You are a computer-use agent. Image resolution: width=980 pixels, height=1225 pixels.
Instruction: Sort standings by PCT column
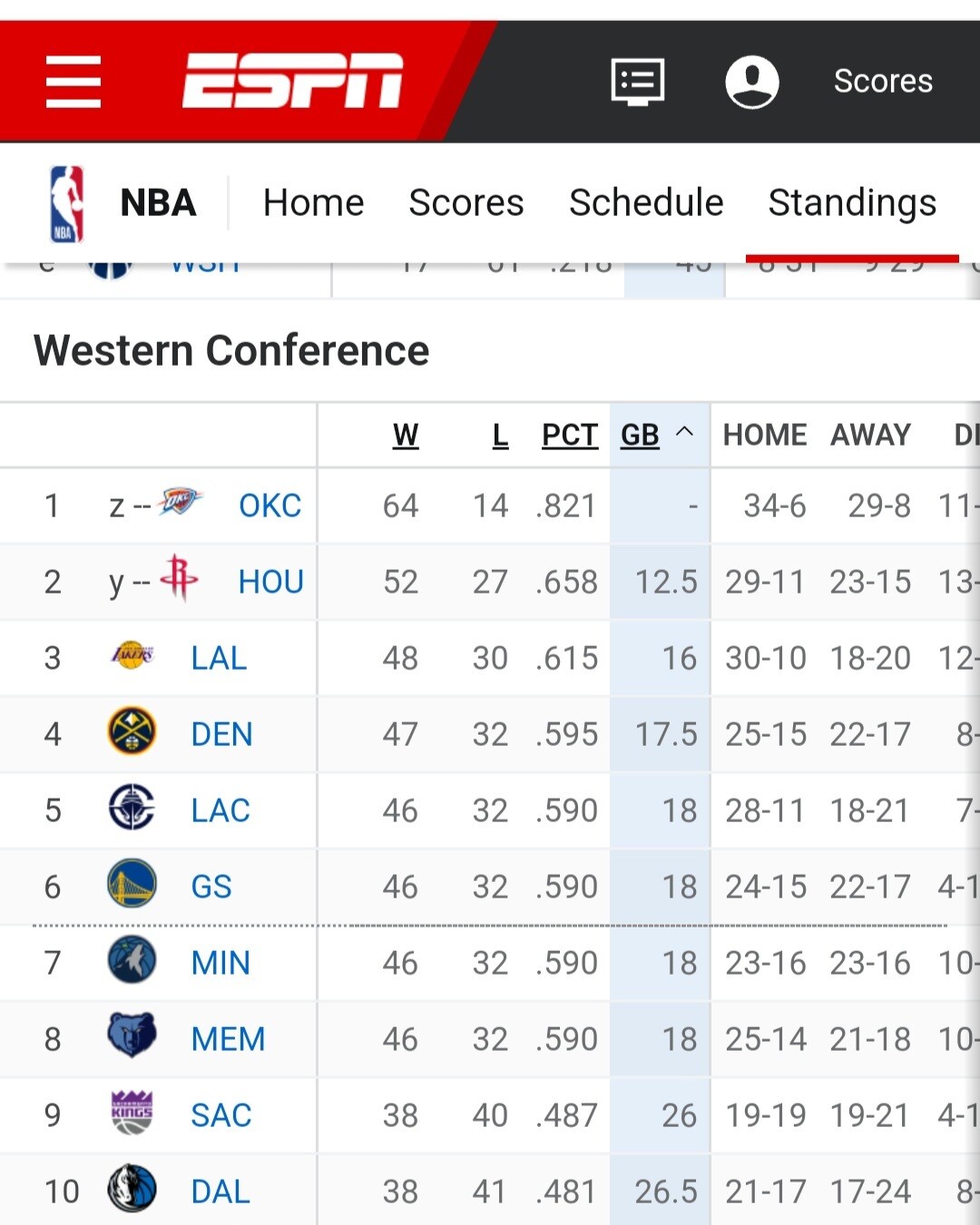point(569,436)
